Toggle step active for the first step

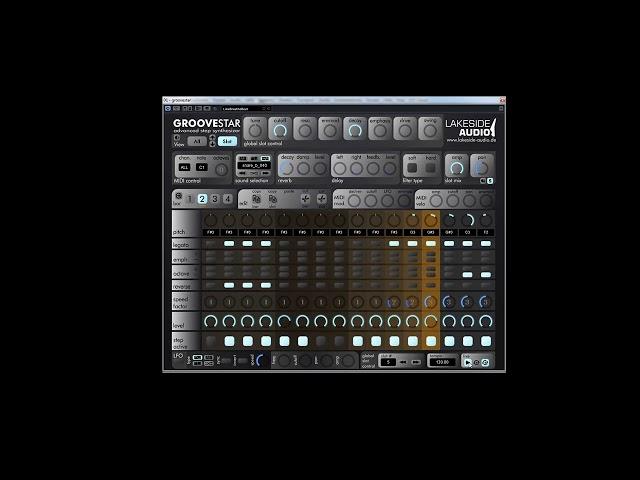tap(211, 341)
